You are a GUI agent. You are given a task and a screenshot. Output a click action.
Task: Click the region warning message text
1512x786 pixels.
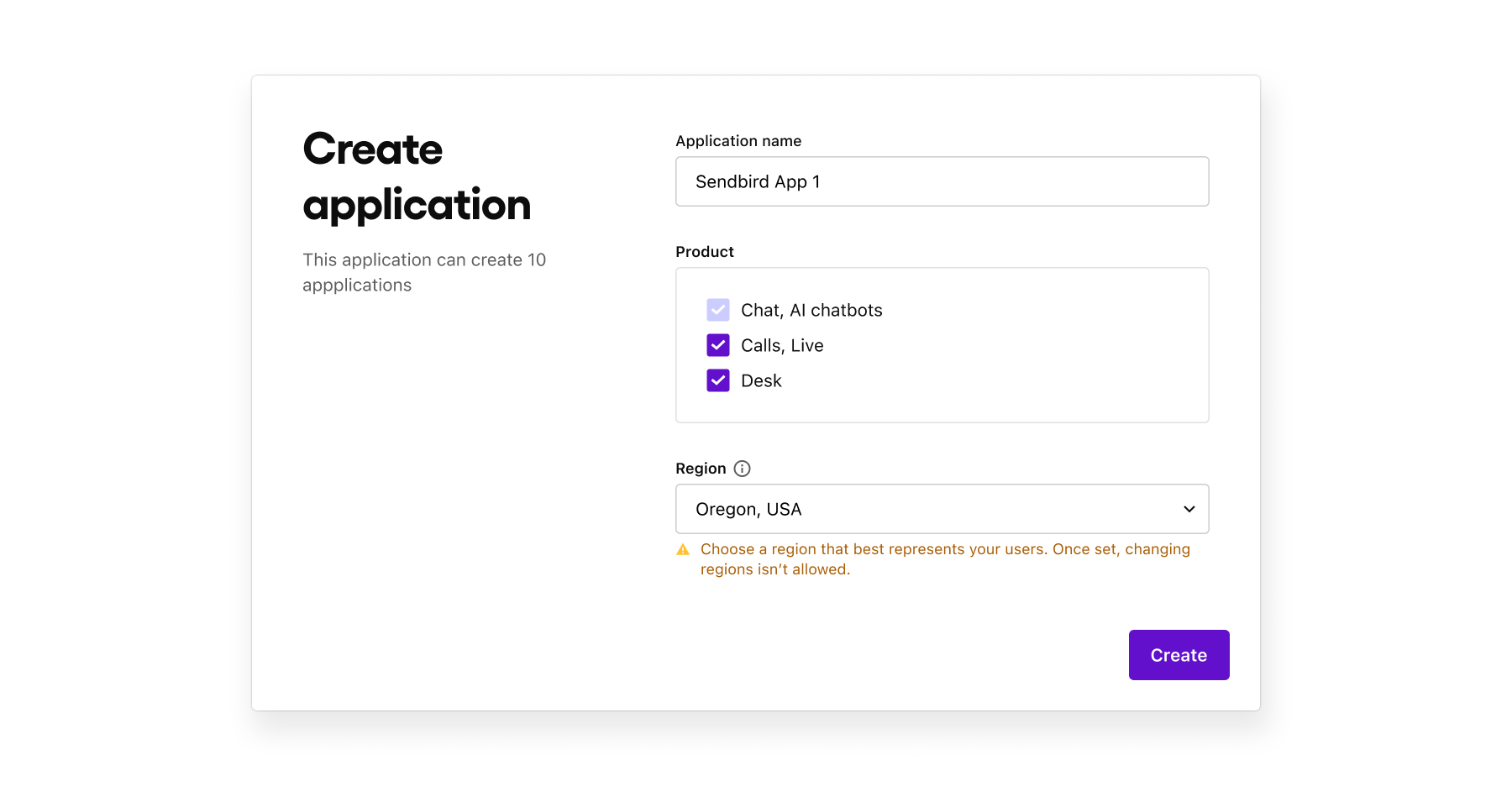click(945, 558)
